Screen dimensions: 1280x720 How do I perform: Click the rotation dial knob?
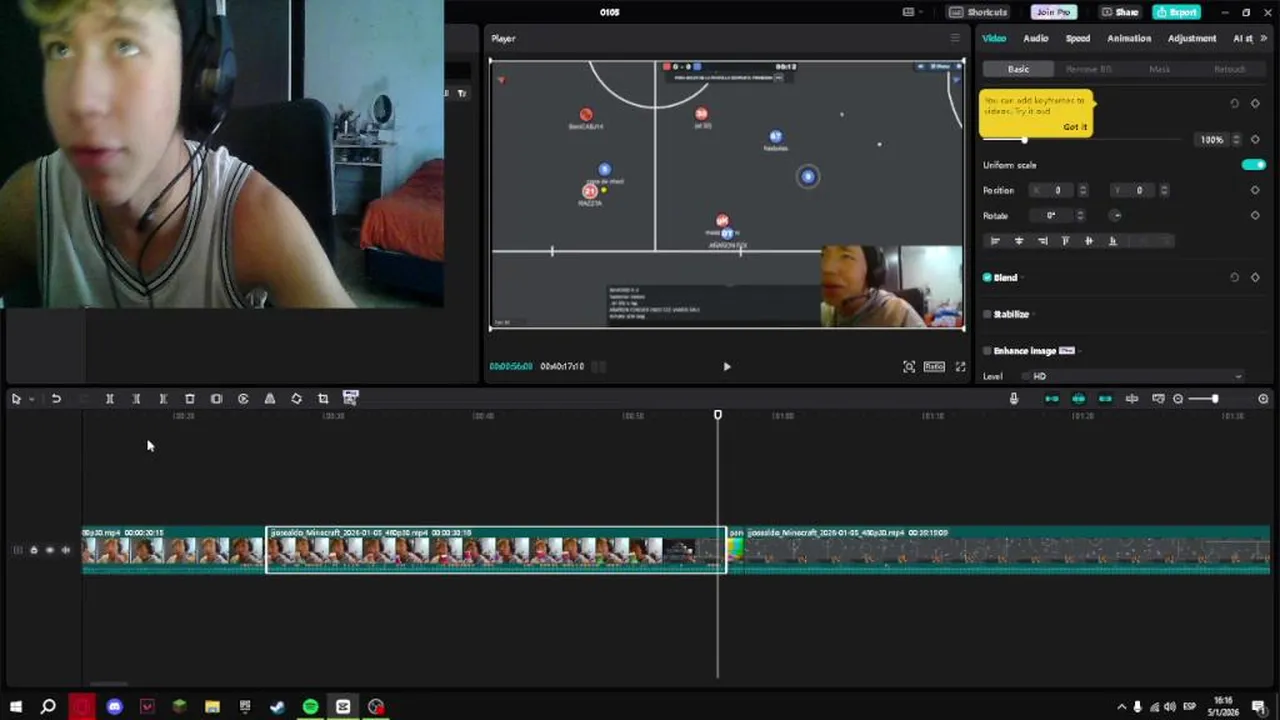tap(1116, 216)
